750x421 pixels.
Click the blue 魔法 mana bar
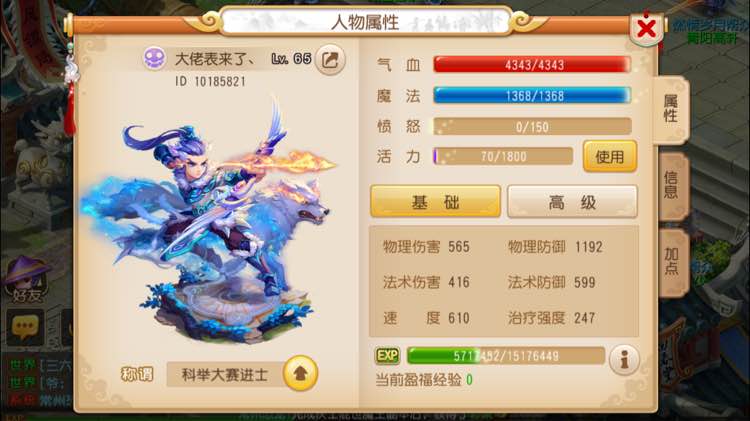(x=532, y=96)
